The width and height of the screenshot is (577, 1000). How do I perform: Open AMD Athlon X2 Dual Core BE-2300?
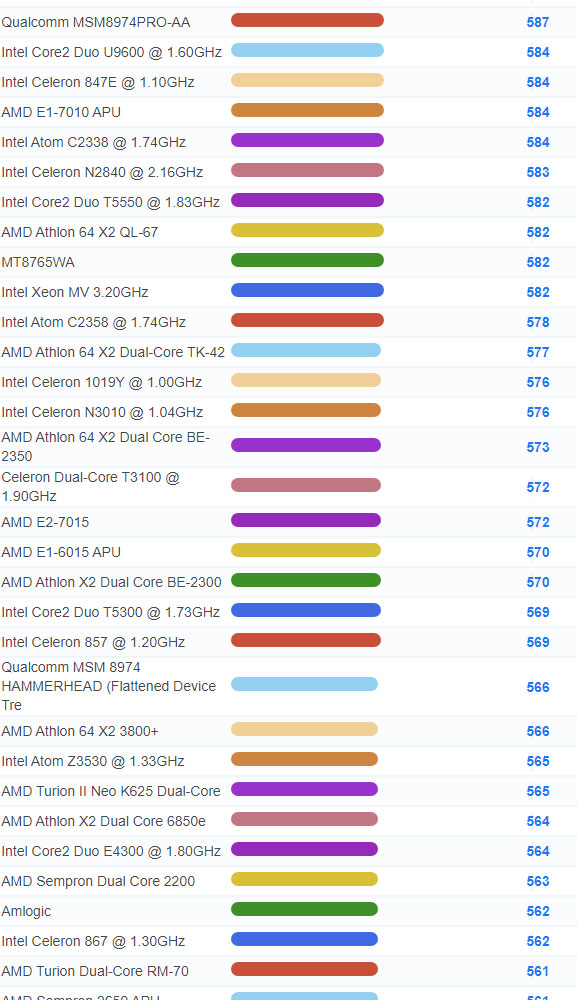point(112,582)
